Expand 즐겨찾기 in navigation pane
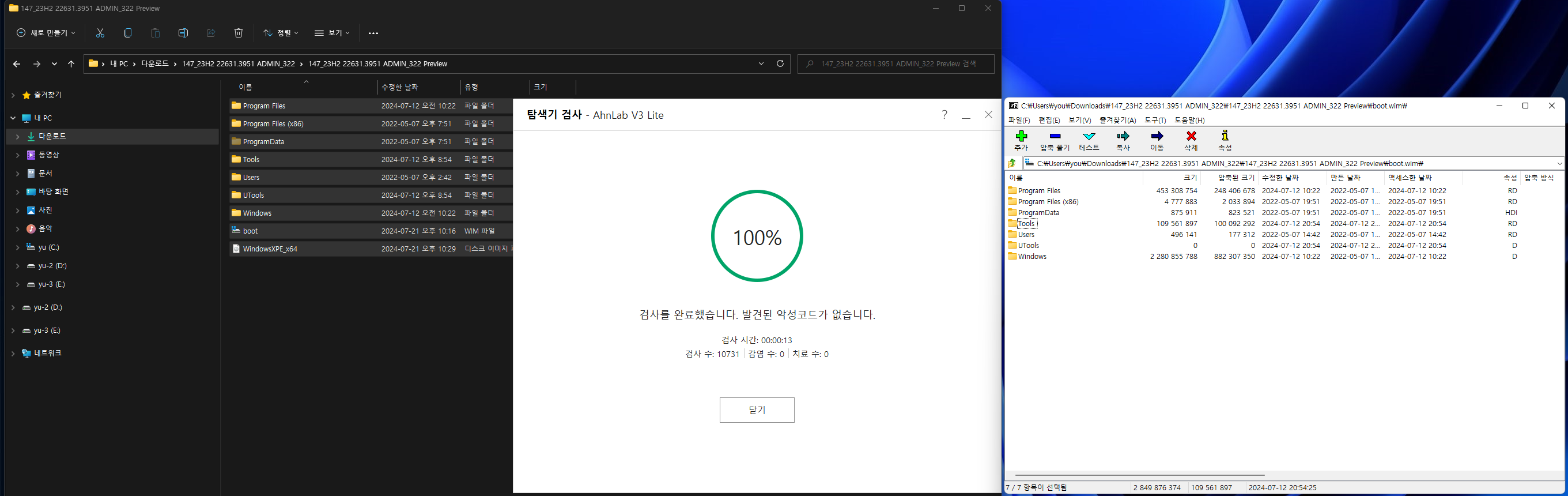This screenshot has height=496, width=1568. tap(13, 95)
